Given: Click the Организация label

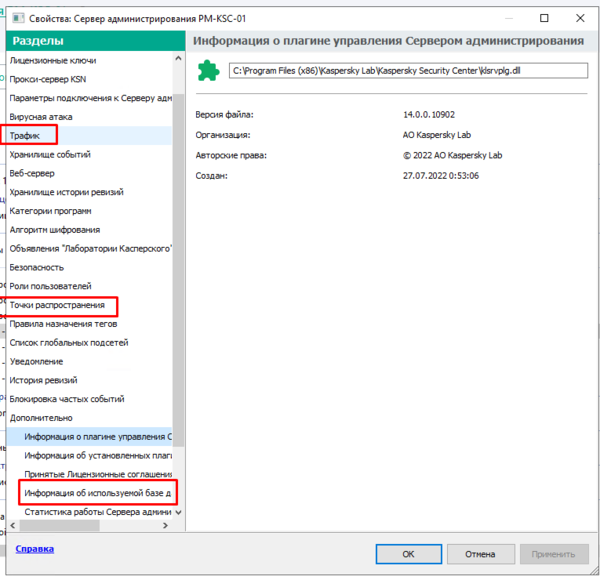Looking at the screenshot, I should pyautogui.click(x=223, y=135).
